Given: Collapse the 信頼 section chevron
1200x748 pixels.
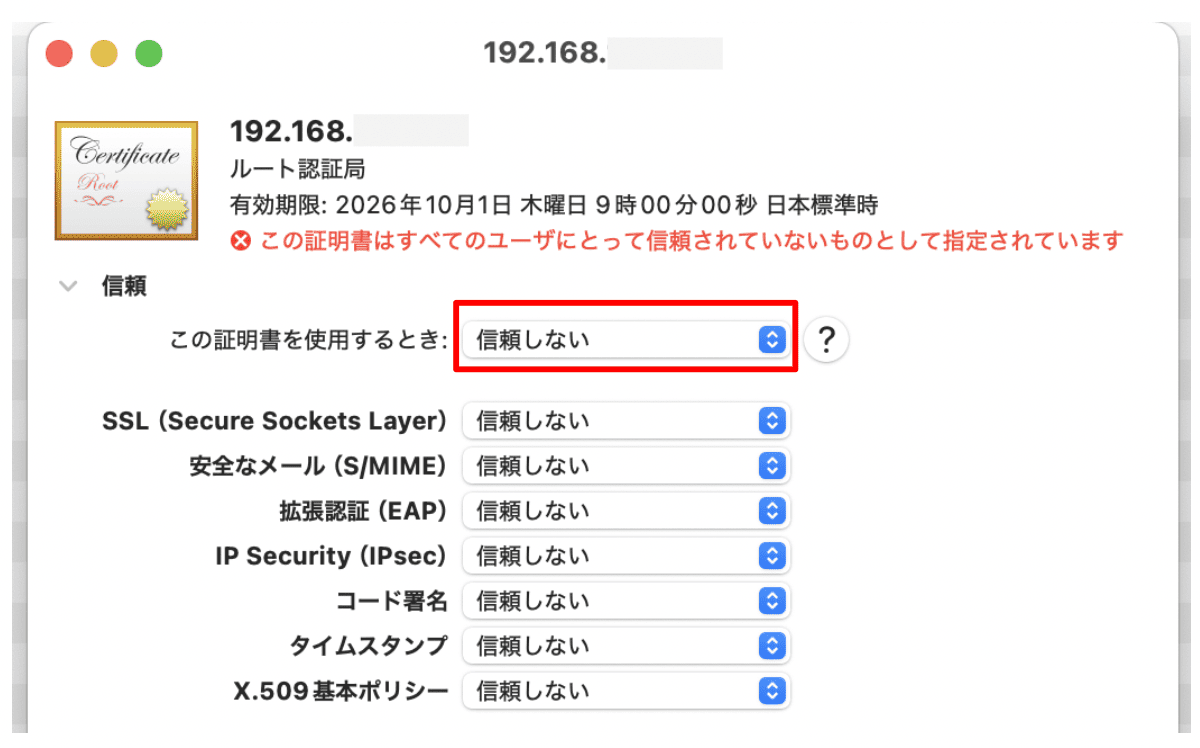Looking at the screenshot, I should pyautogui.click(x=69, y=286).
